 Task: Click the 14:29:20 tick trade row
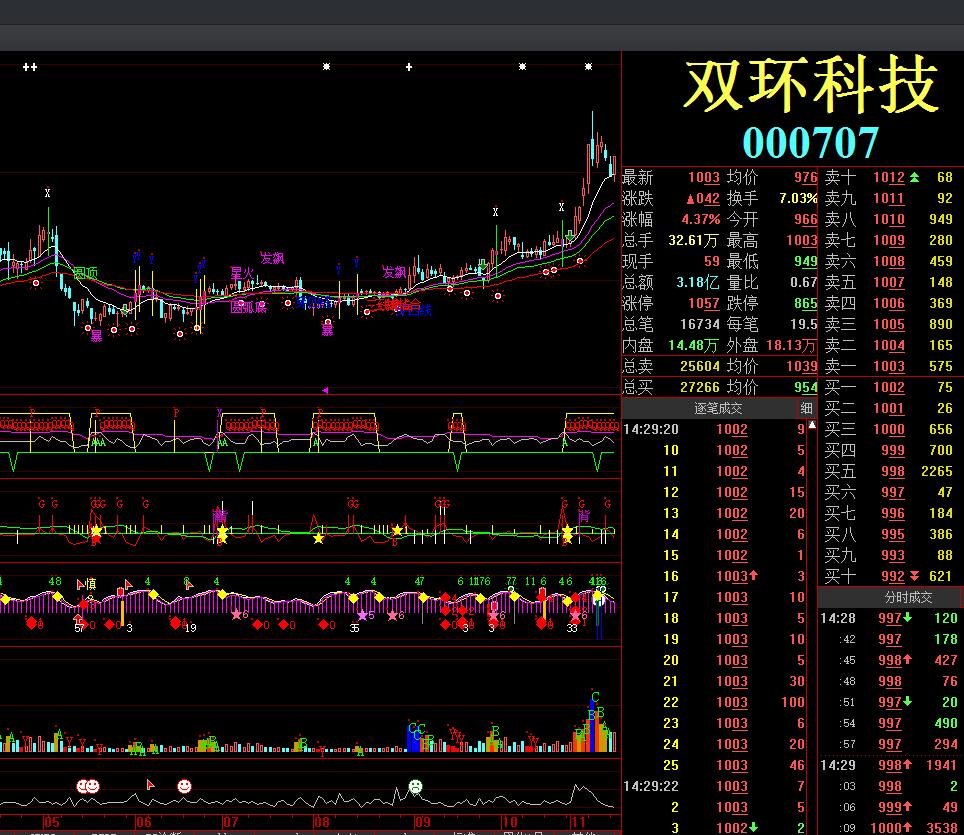(x=714, y=429)
